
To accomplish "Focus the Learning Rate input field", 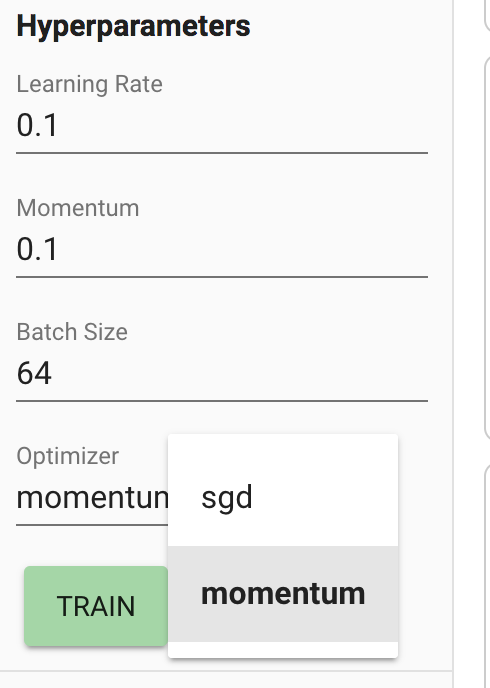I will pyautogui.click(x=222, y=125).
